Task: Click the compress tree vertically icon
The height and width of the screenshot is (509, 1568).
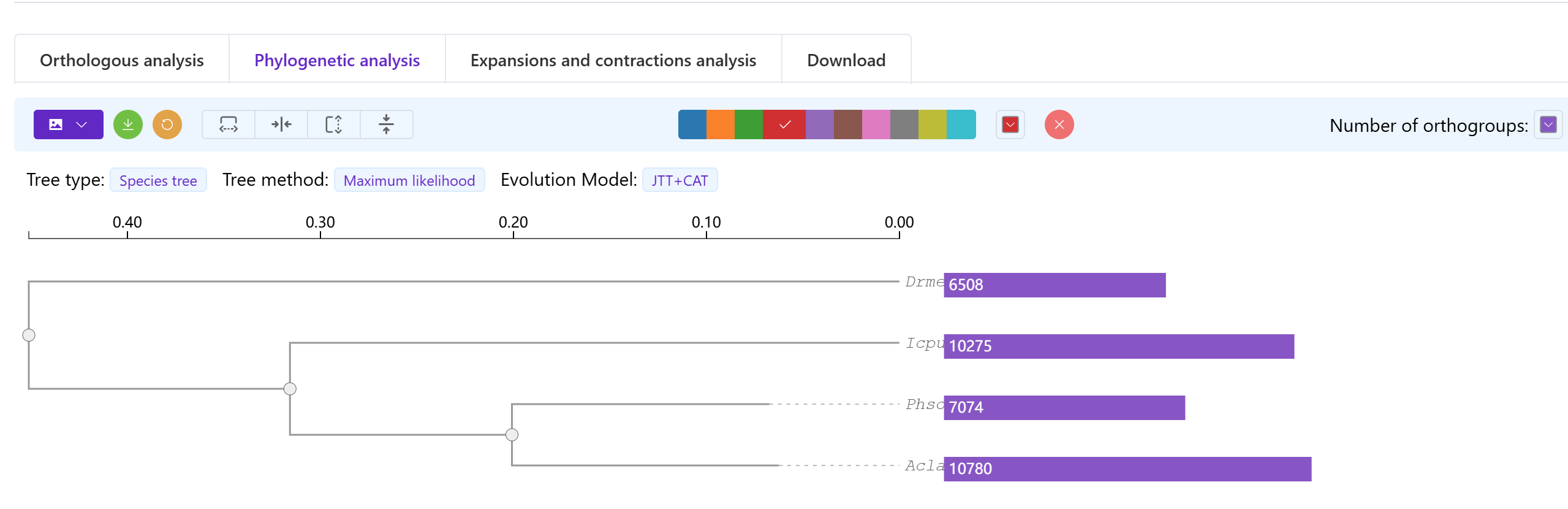Action: point(387,124)
